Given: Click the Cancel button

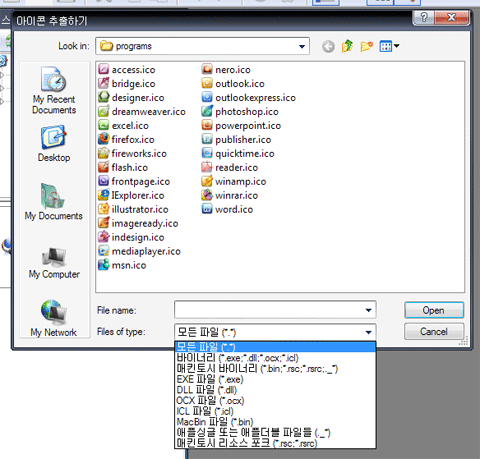Looking at the screenshot, I should click(x=434, y=331).
